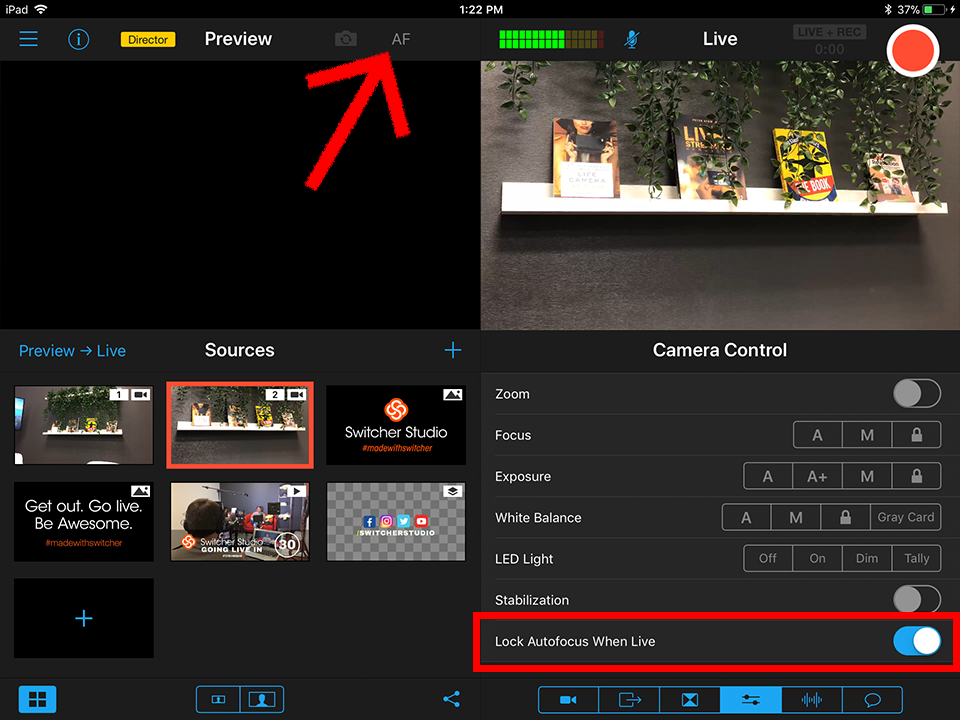
Task: Set White Balance to auto (A)
Action: pos(746,517)
